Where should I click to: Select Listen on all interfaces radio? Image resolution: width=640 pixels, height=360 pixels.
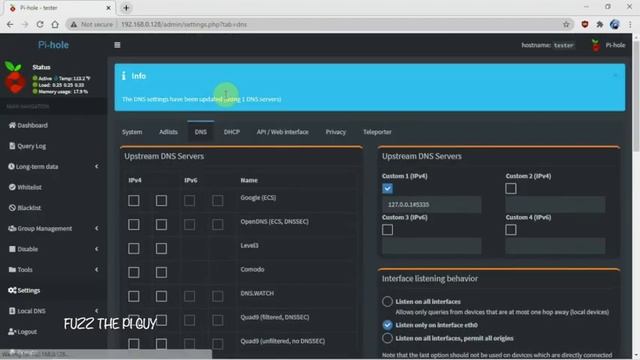coord(387,302)
